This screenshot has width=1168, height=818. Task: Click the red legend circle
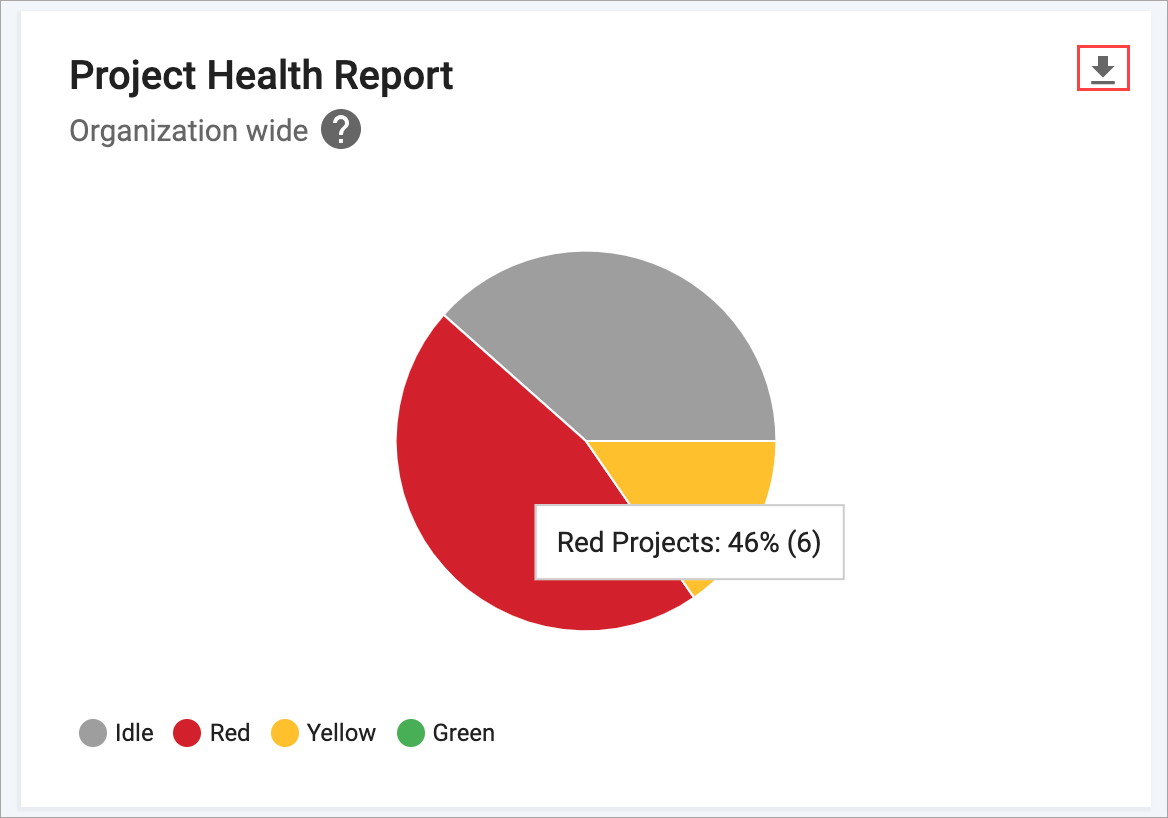[188, 733]
